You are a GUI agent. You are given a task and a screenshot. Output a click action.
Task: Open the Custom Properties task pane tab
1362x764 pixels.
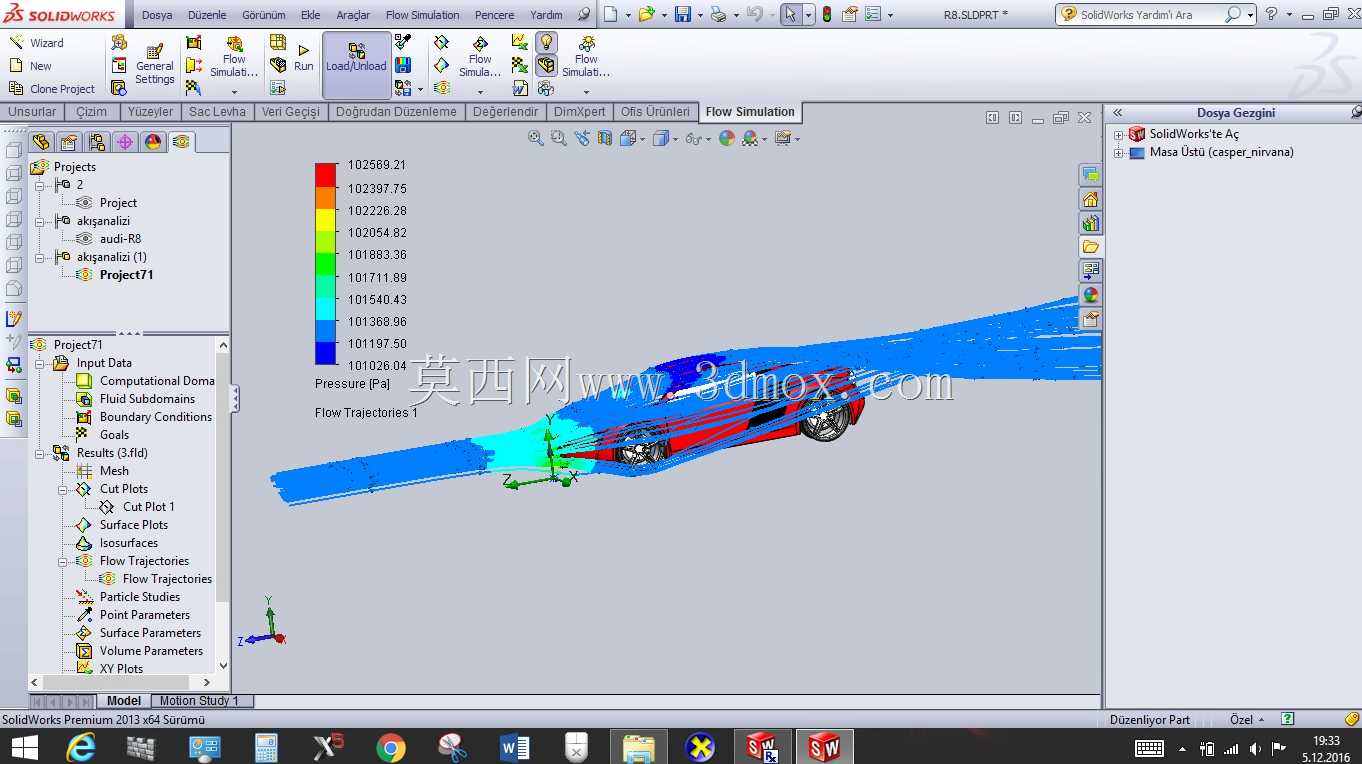pyautogui.click(x=1091, y=319)
